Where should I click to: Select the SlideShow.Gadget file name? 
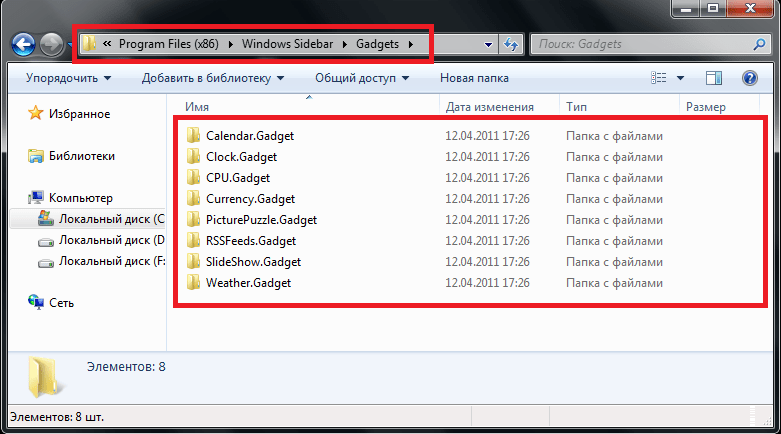tap(253, 261)
